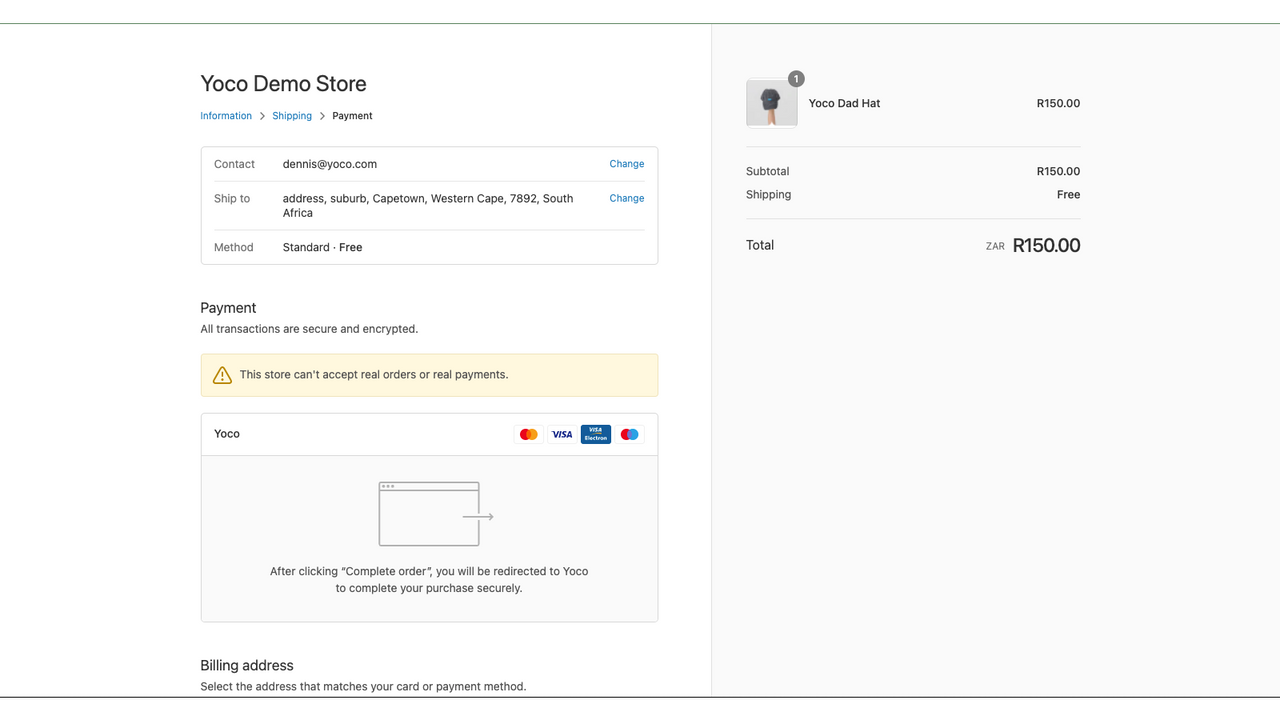
Task: Click the Method row label
Action: coord(234,247)
